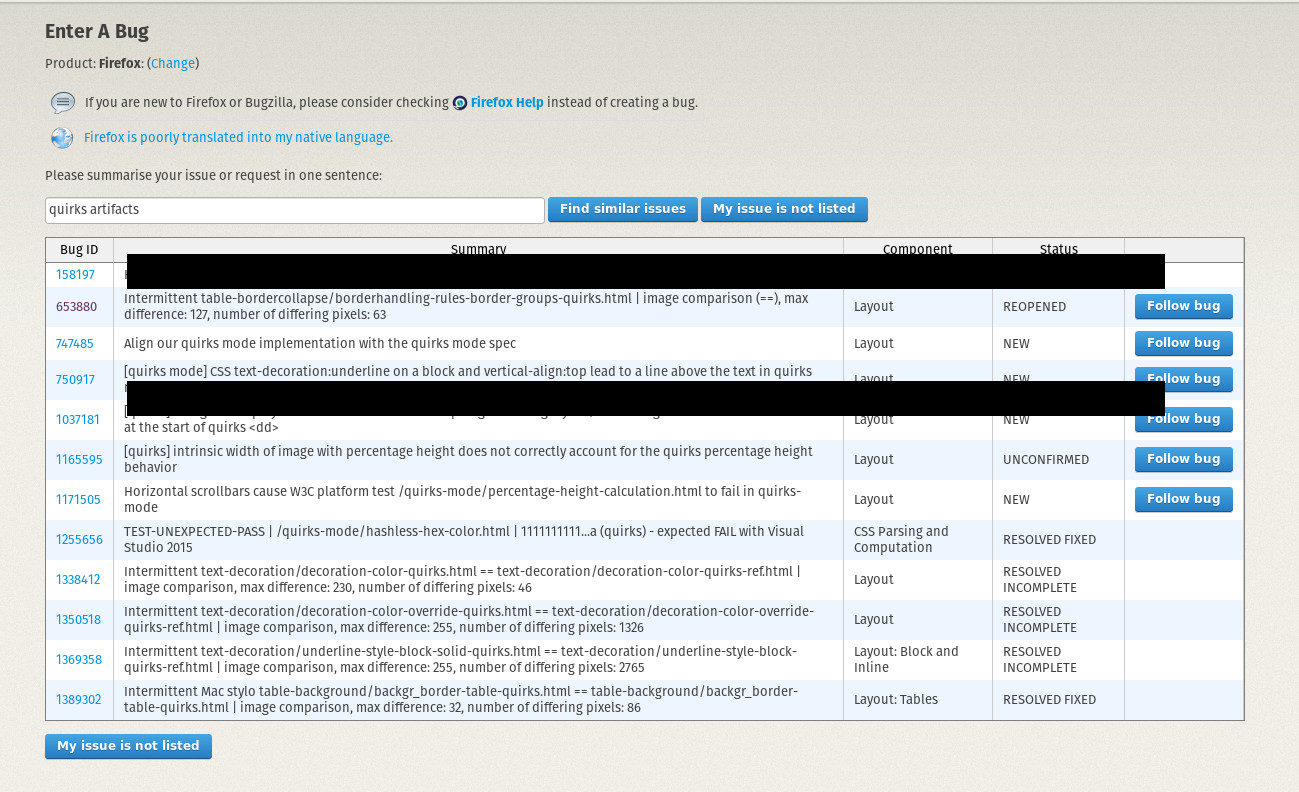Open 'Firefox is poorly translated' link

pos(238,138)
